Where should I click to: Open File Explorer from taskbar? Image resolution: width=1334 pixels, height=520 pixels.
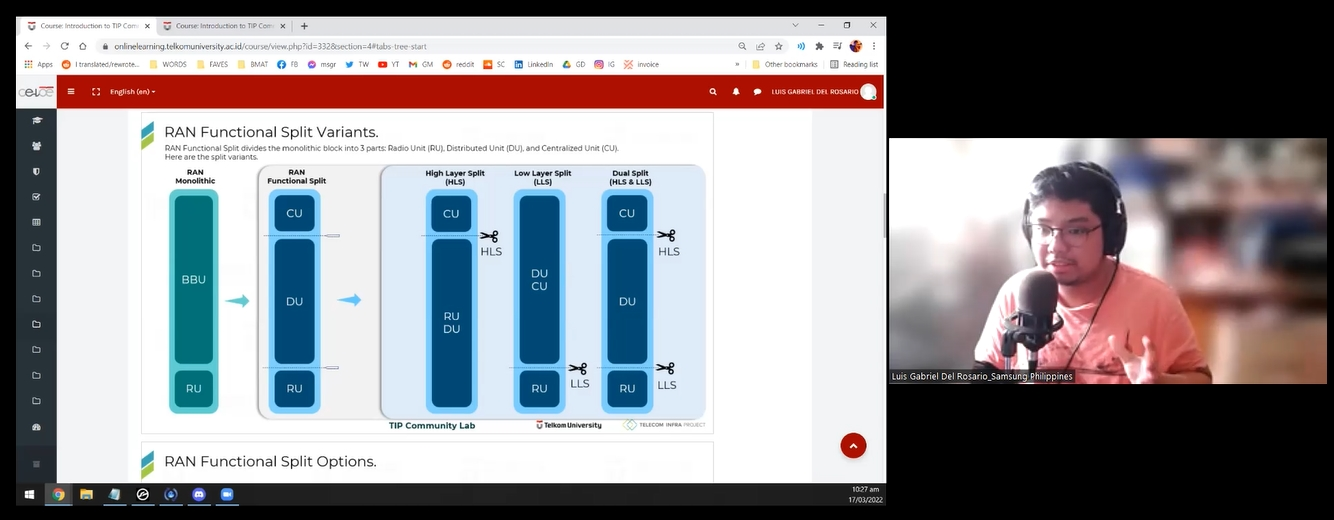86,494
